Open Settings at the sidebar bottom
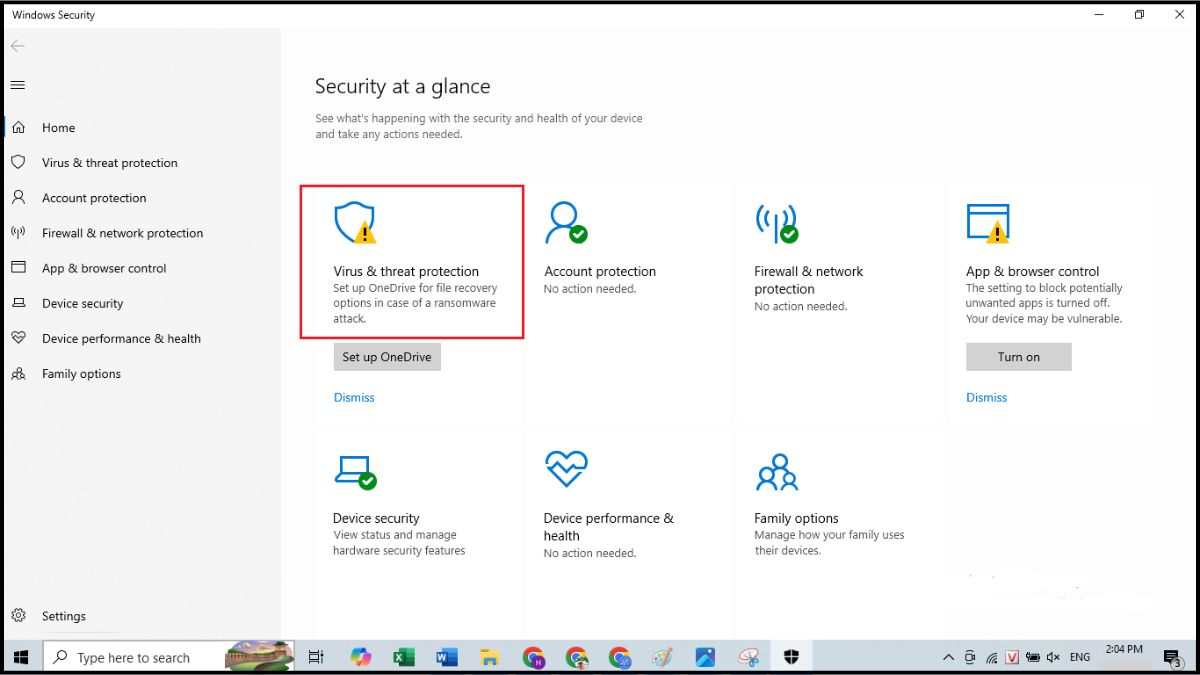This screenshot has width=1200, height=675. 64,616
